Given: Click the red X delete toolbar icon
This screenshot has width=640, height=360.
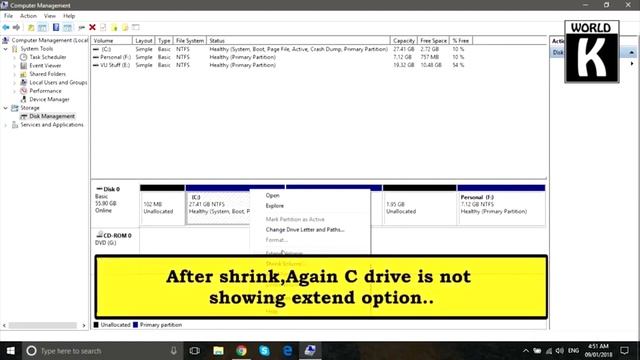Looking at the screenshot, I should click(92, 27).
